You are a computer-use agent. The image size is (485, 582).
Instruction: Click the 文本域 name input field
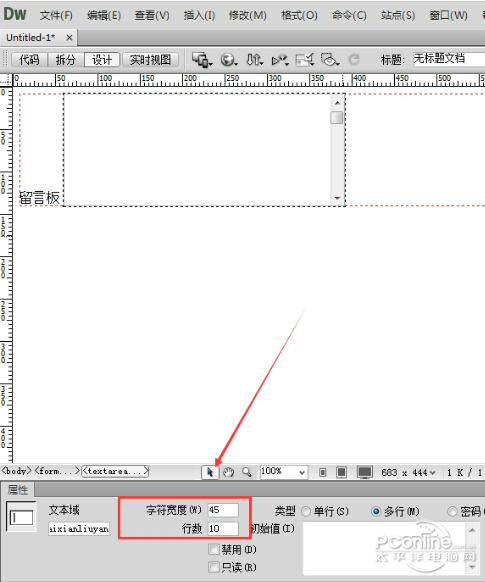[79, 529]
